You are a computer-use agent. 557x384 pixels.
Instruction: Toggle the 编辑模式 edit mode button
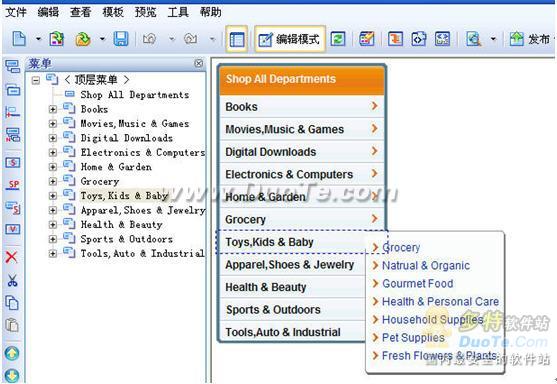pyautogui.click(x=290, y=39)
